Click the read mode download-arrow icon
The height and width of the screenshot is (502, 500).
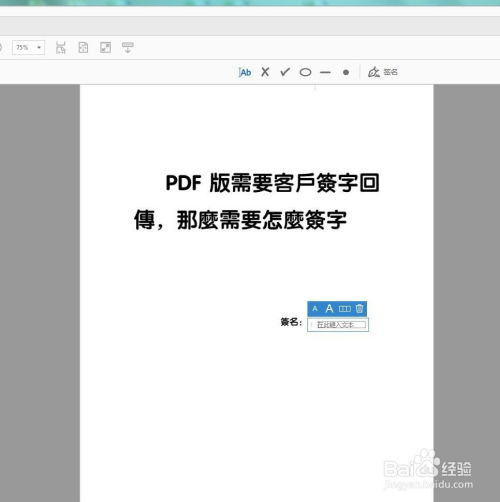click(x=128, y=48)
